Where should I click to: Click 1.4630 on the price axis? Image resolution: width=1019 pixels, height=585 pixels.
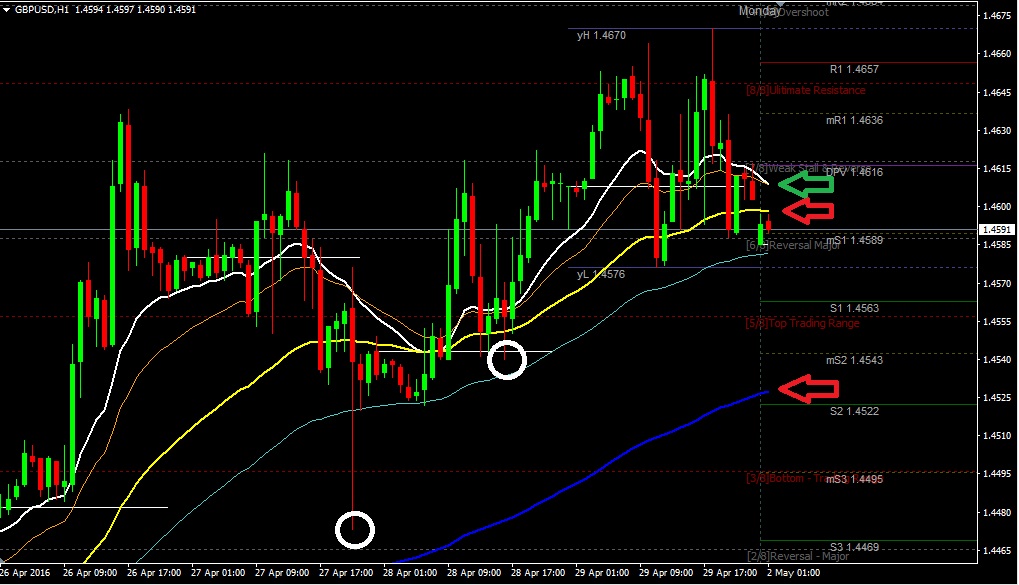point(997,131)
